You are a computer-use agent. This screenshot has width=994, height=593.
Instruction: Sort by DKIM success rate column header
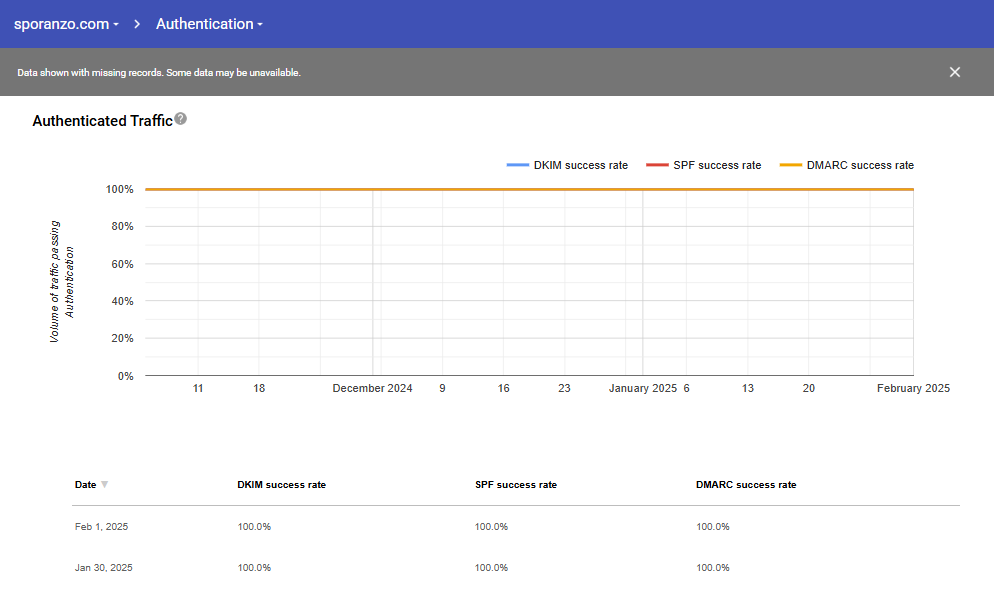click(x=281, y=485)
